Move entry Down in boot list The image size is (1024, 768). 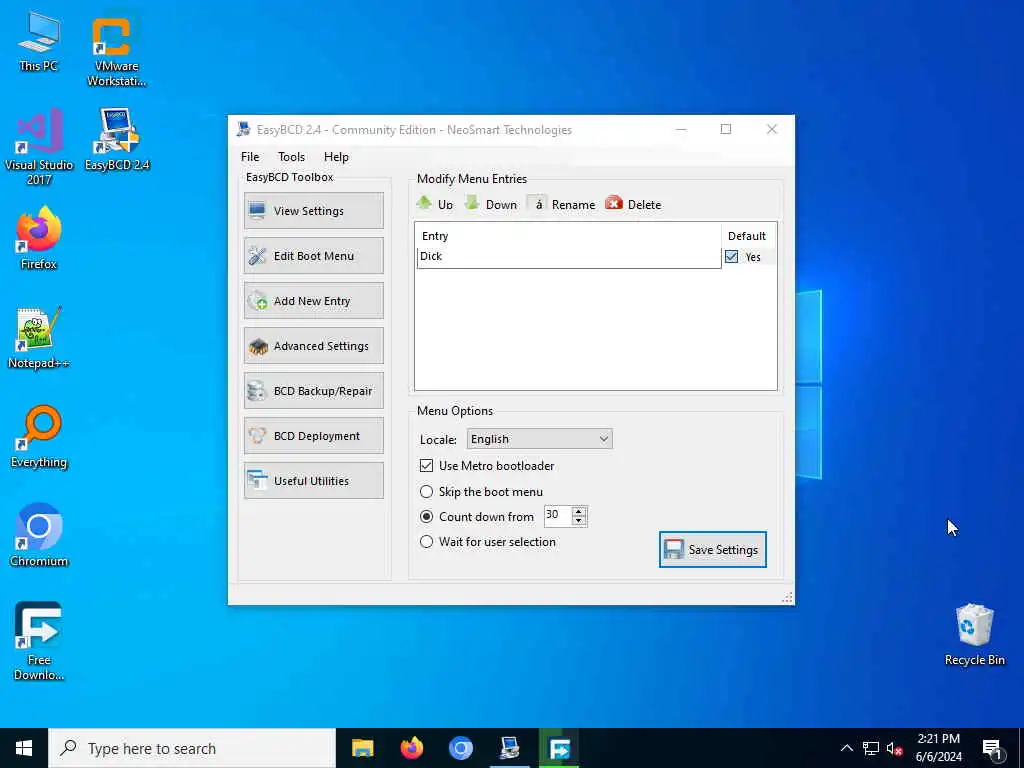pyautogui.click(x=490, y=204)
